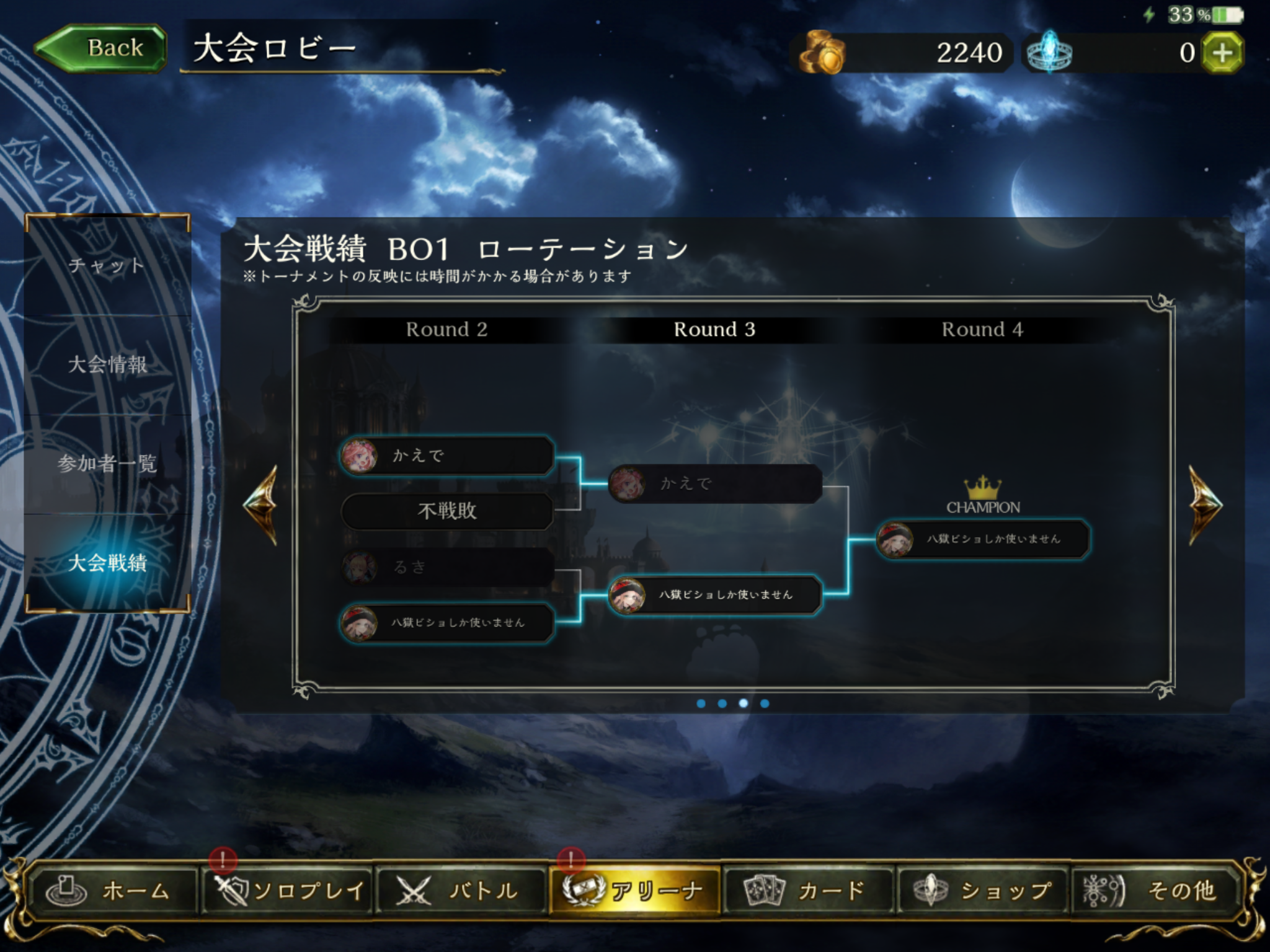The image size is (1270, 952).
Task: Switch to チャット tab in sidebar
Action: coord(107,265)
